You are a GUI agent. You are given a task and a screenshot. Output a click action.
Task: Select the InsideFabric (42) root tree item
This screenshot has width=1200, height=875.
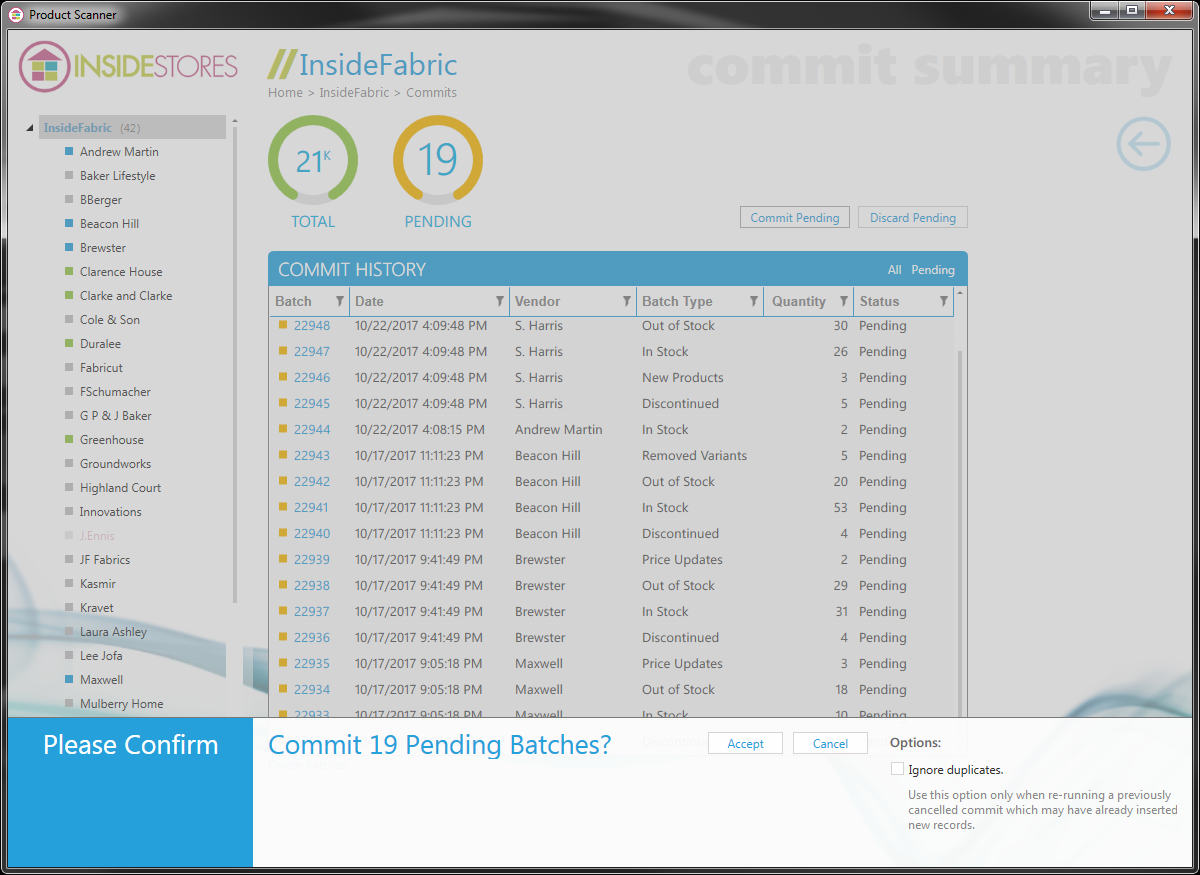pyautogui.click(x=132, y=128)
